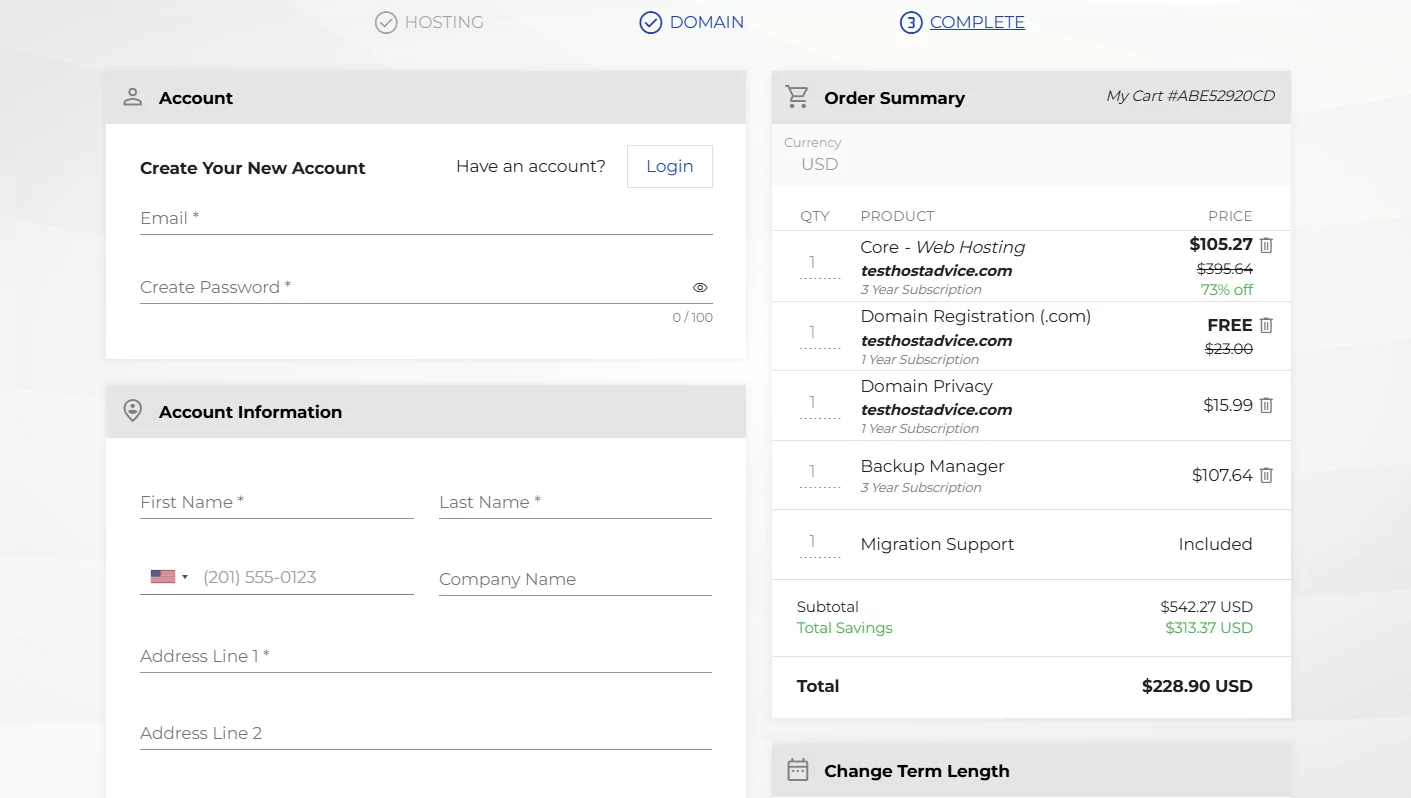Remove Domain Registration with its trash icon
Viewport: 1411px width, 798px height.
pos(1266,325)
